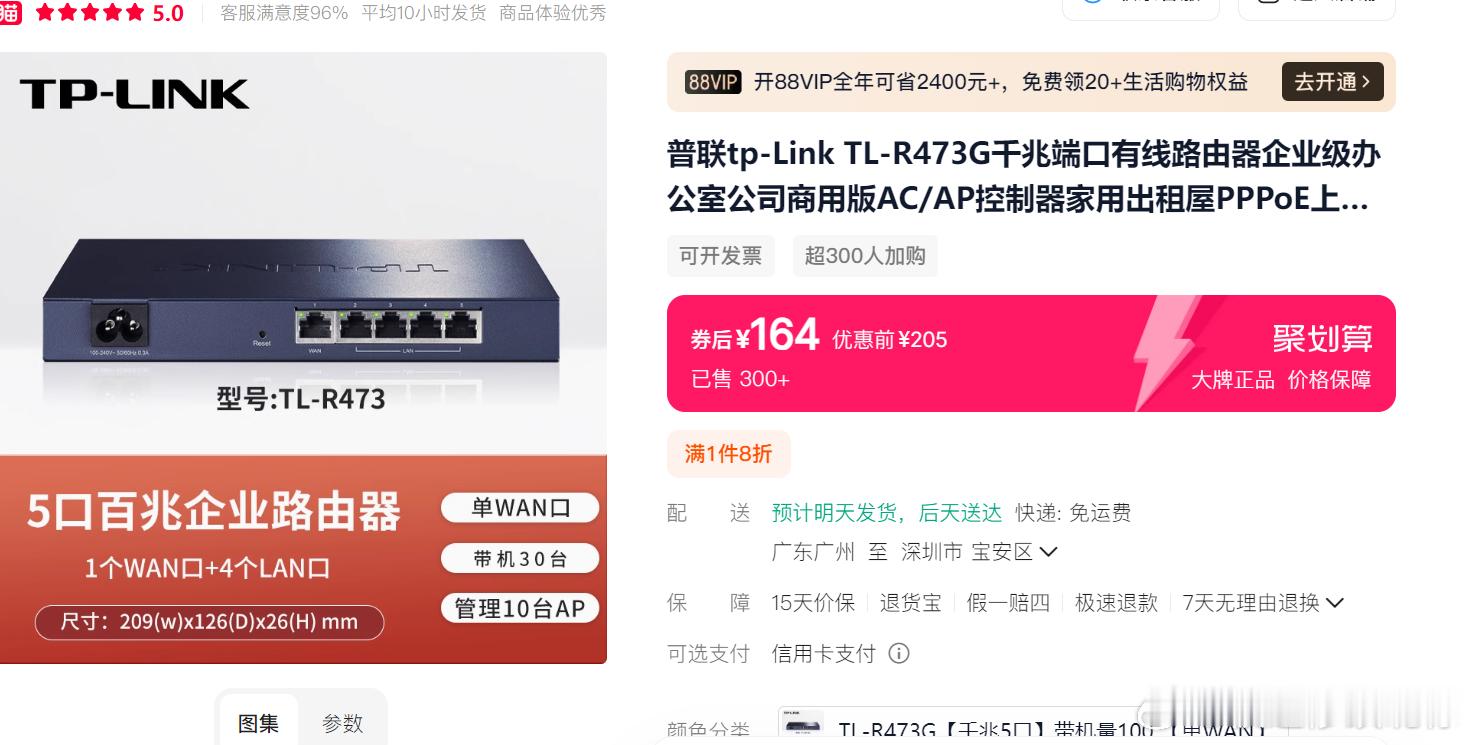The image size is (1473, 745).
Task: Switch to the 图集 tab
Action: [x=258, y=723]
